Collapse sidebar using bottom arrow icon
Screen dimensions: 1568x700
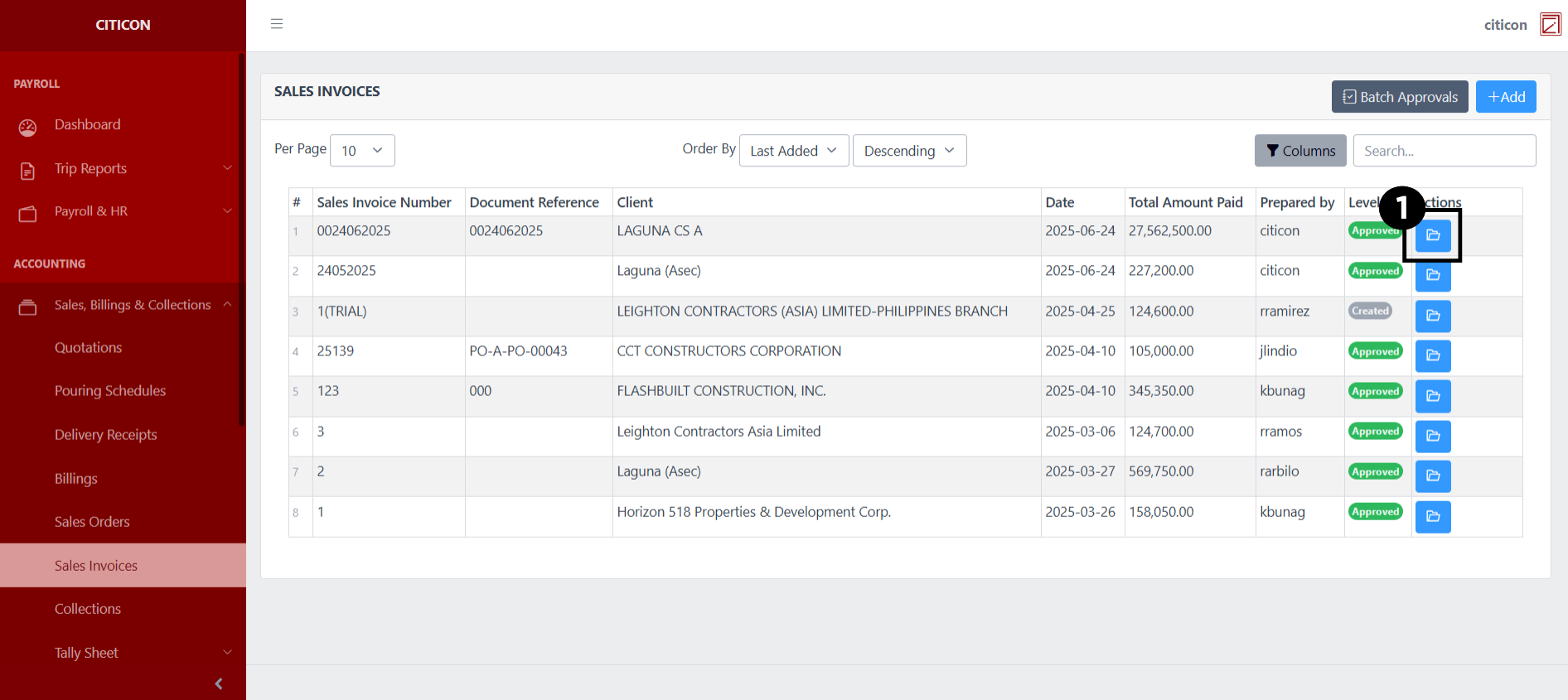click(x=219, y=683)
